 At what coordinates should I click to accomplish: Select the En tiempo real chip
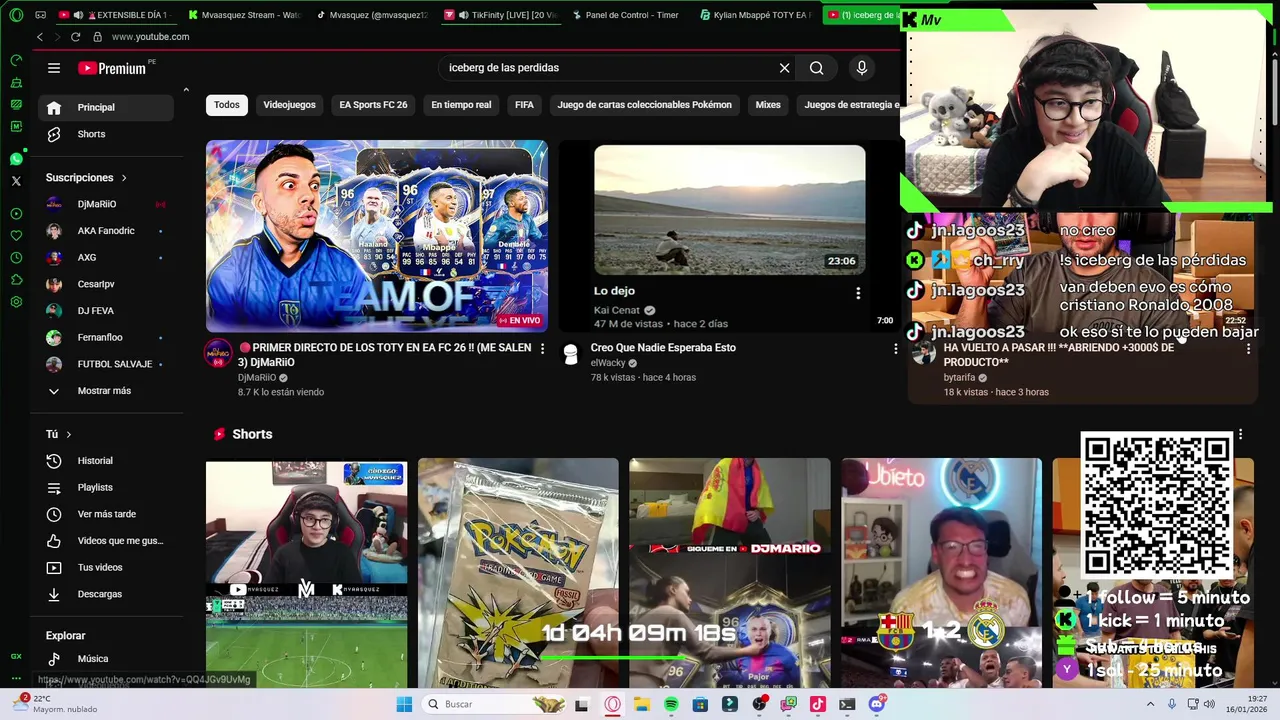click(461, 105)
